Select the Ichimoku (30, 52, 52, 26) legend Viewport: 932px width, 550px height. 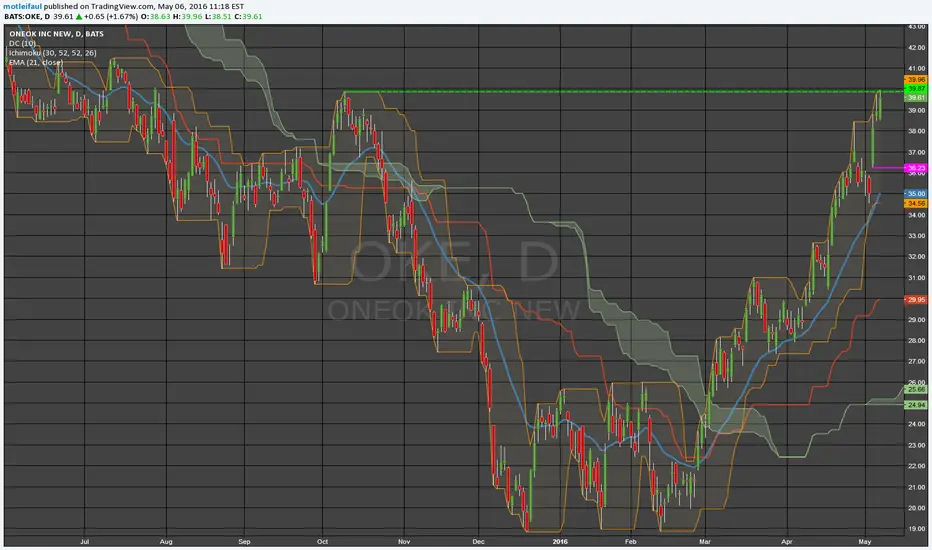click(53, 53)
